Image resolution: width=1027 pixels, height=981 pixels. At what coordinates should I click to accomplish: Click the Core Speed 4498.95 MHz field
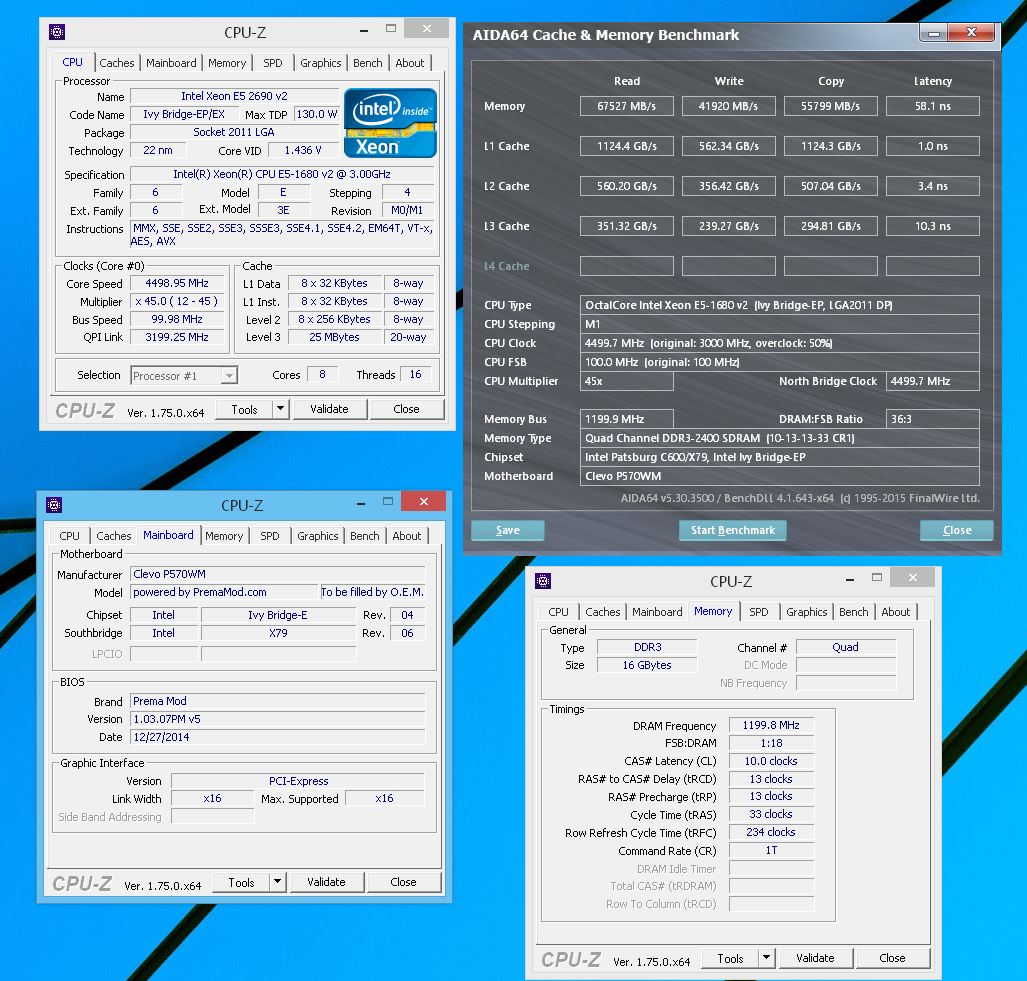point(177,284)
